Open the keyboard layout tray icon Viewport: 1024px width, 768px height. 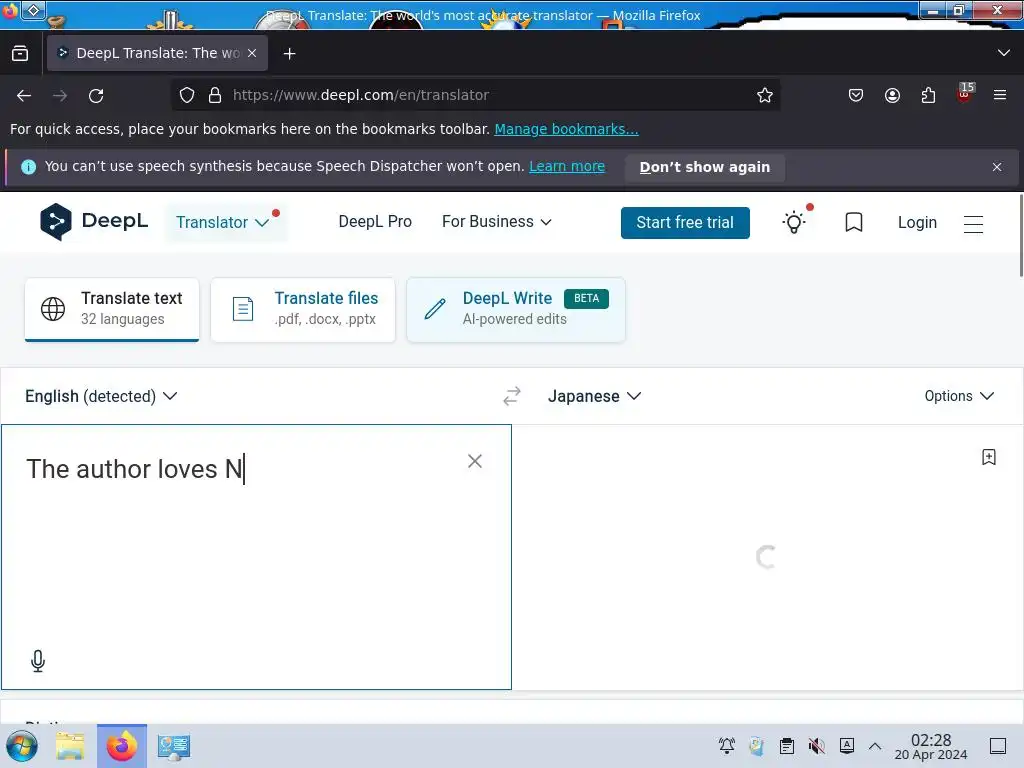(x=847, y=745)
